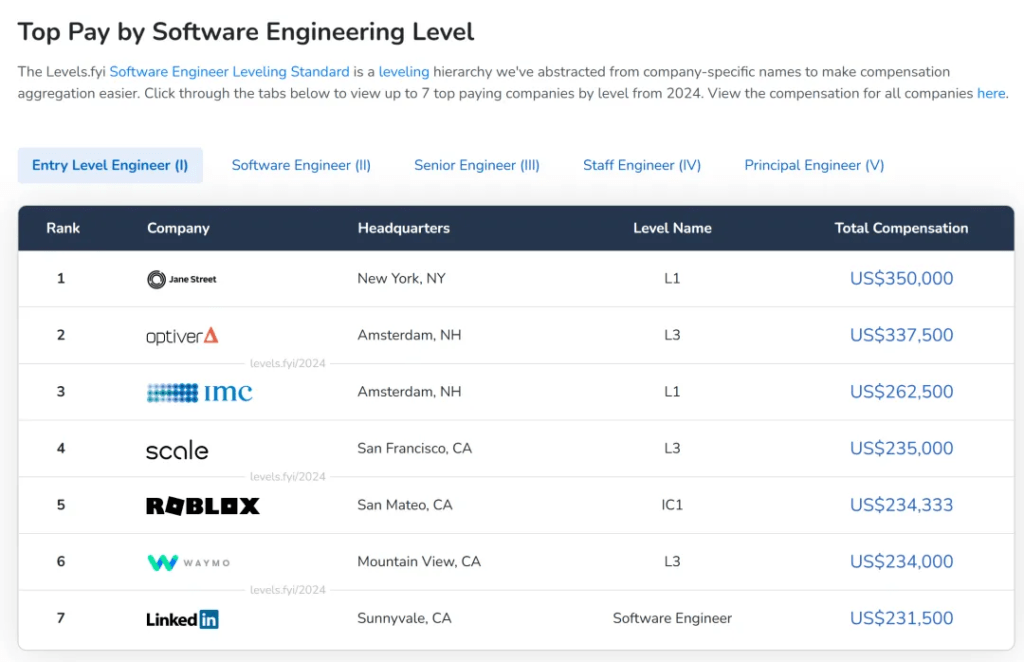Click 'Sunnyvale, CA' headquarters cell
This screenshot has height=662, width=1024.
click(404, 618)
